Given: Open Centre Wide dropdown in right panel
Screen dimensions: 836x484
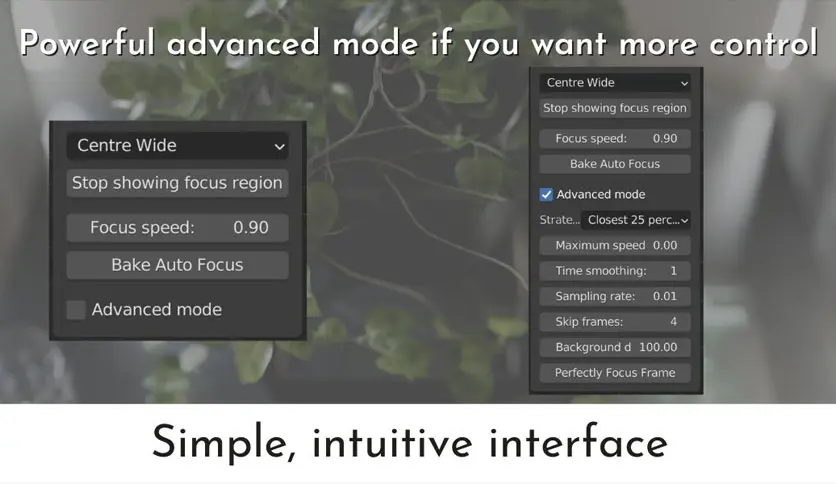Looking at the screenshot, I should 615,83.
